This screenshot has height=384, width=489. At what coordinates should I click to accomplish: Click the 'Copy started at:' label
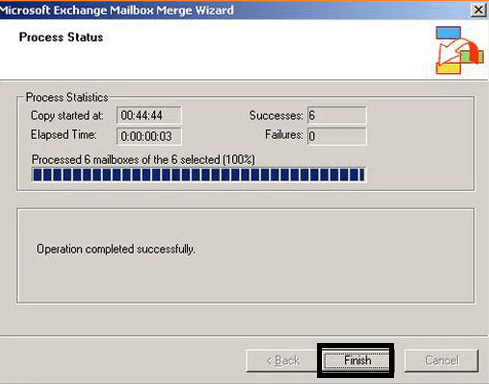(x=67, y=116)
